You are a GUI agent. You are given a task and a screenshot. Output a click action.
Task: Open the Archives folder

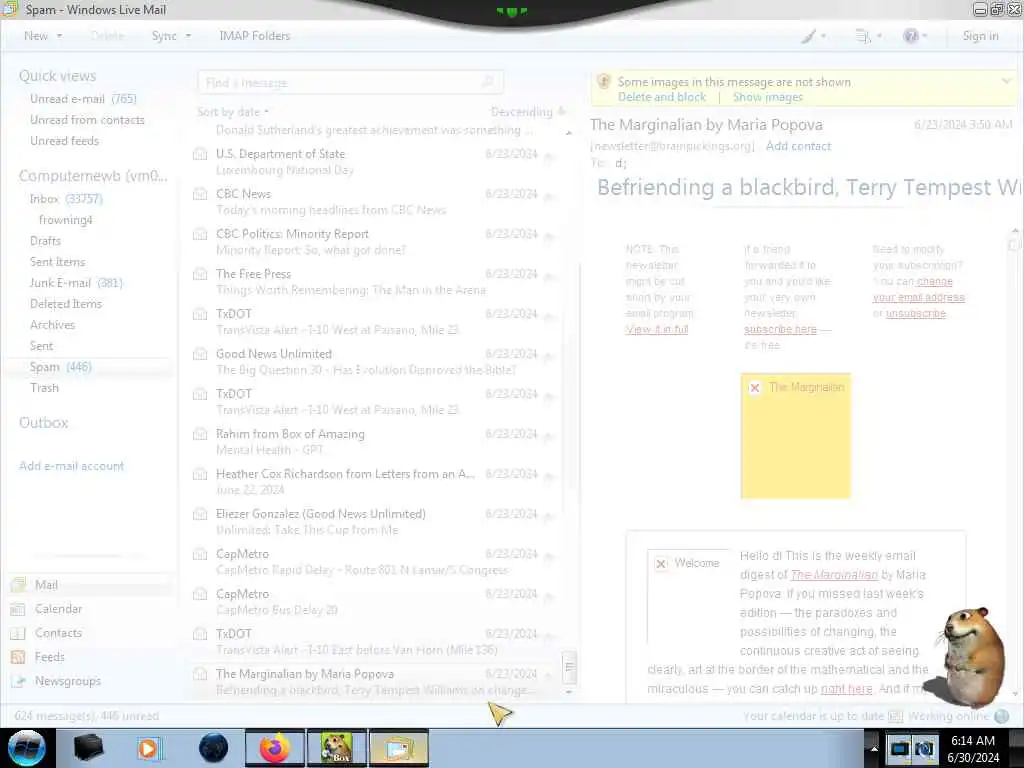pos(52,325)
